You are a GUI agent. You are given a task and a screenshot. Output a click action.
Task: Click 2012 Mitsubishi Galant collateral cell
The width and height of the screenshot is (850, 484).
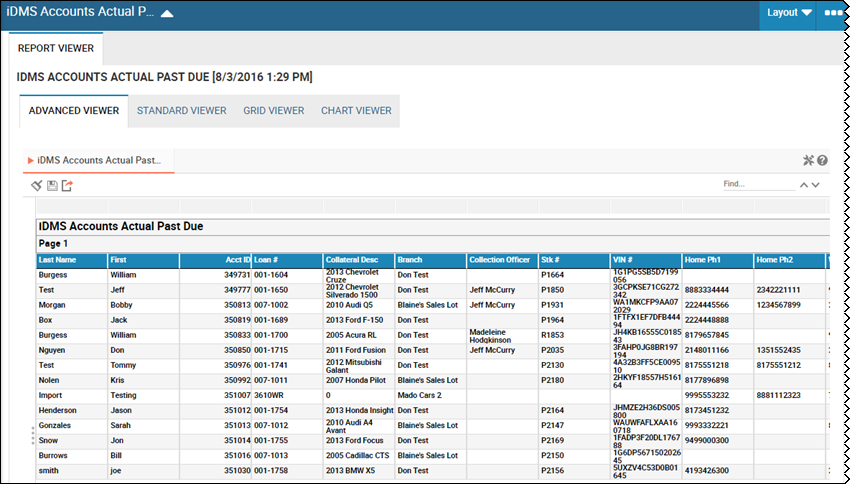pyautogui.click(x=359, y=366)
